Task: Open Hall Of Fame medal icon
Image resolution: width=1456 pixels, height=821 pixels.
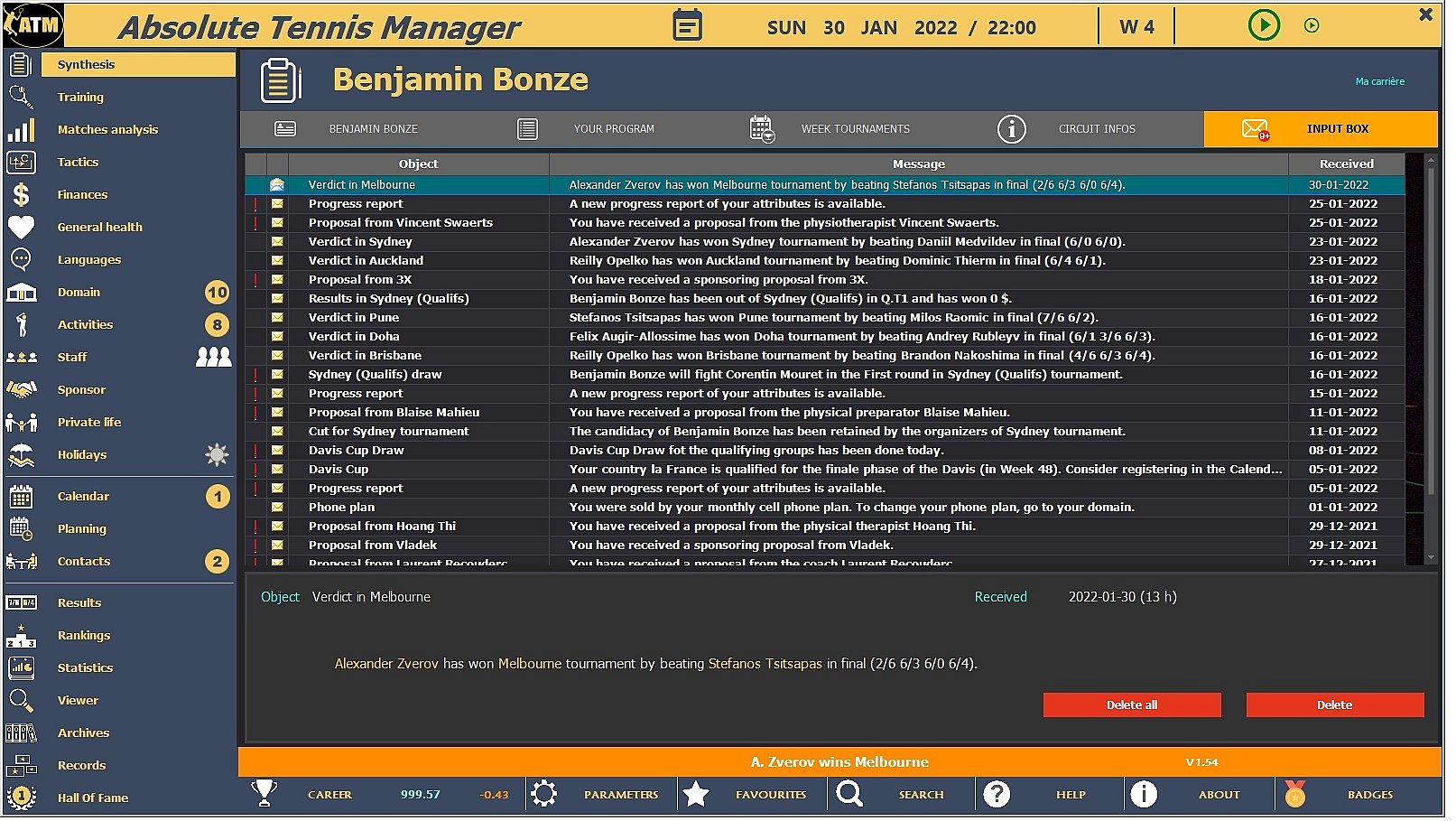Action: click(22, 798)
